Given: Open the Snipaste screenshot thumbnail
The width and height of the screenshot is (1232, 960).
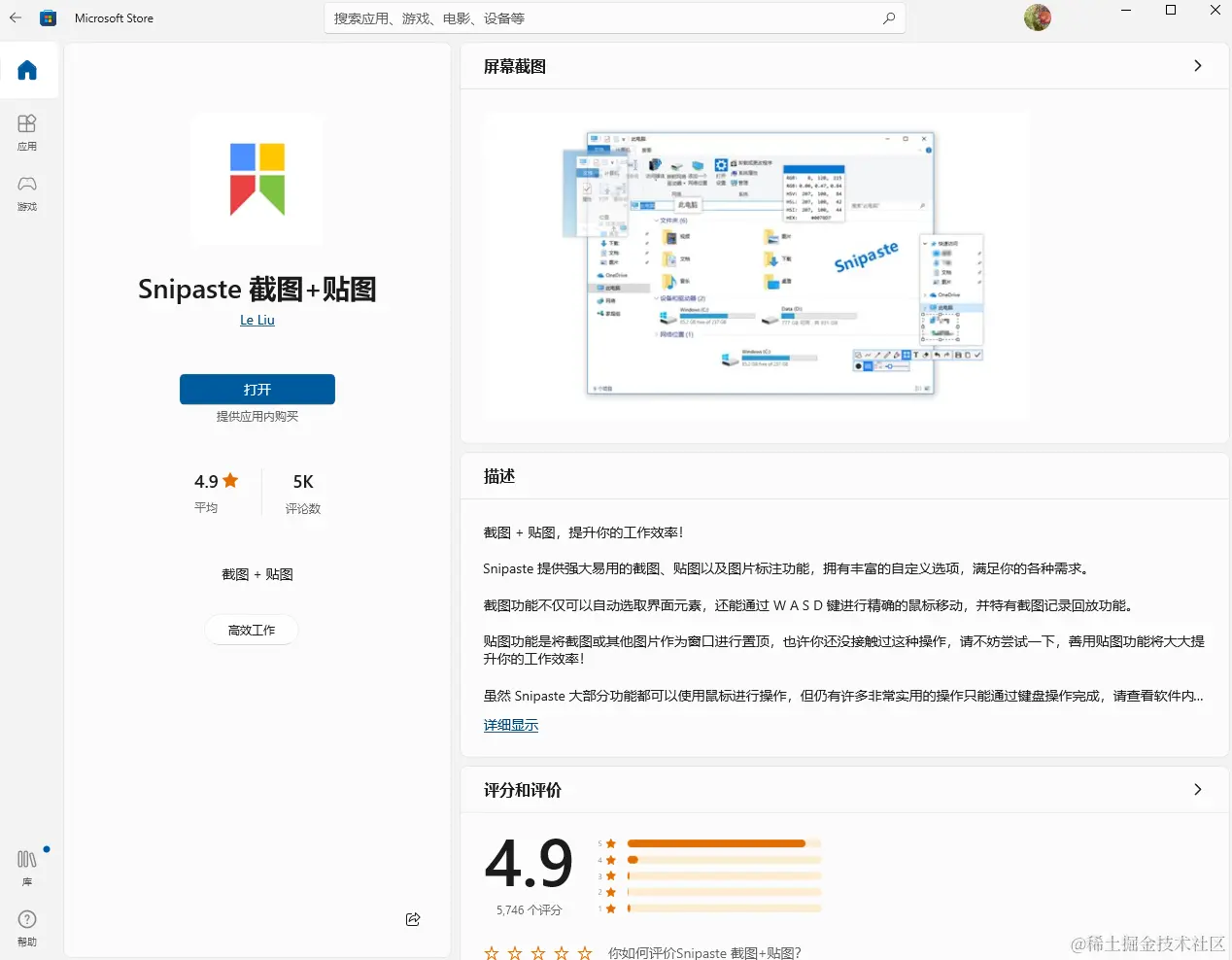Looking at the screenshot, I should pyautogui.click(x=756, y=265).
